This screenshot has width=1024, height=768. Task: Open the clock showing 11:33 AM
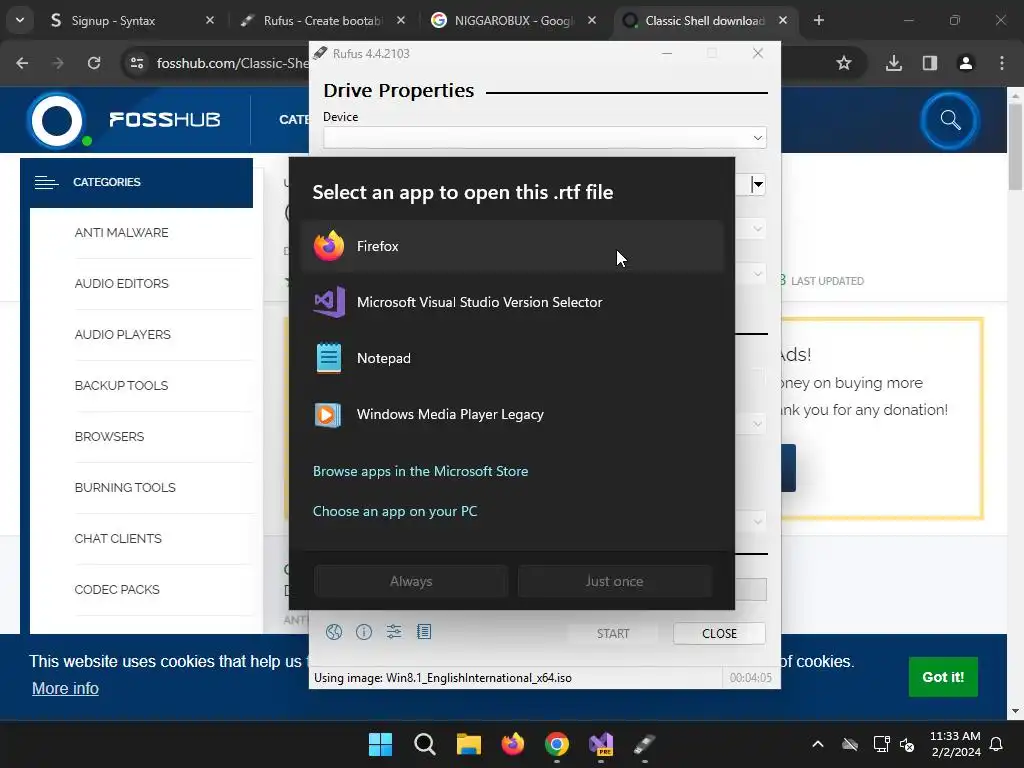(x=955, y=744)
